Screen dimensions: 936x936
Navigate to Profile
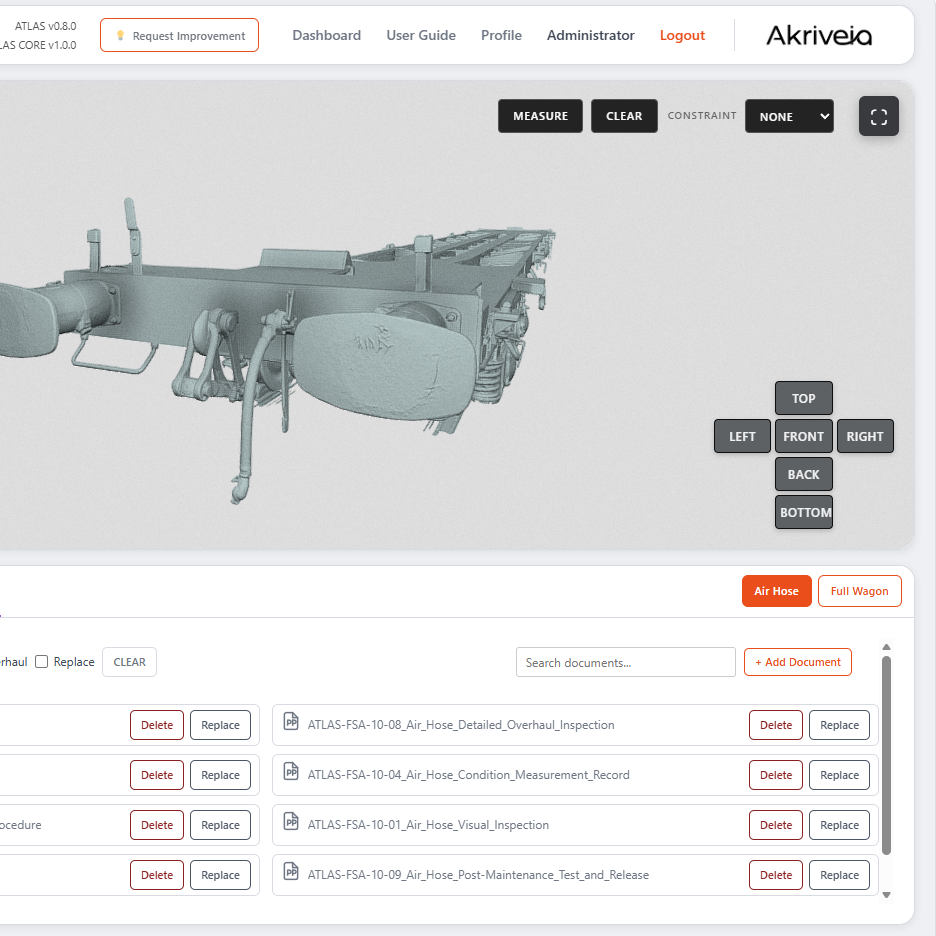tap(501, 36)
